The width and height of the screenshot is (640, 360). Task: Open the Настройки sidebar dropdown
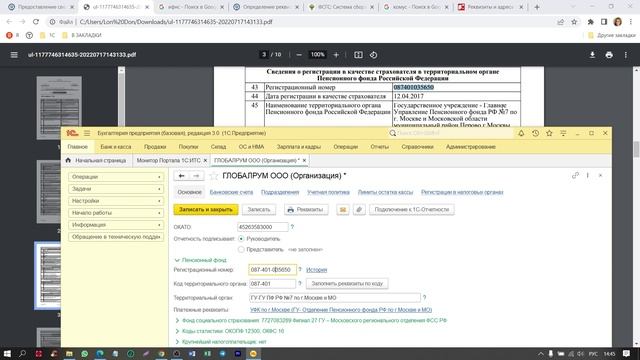116,201
